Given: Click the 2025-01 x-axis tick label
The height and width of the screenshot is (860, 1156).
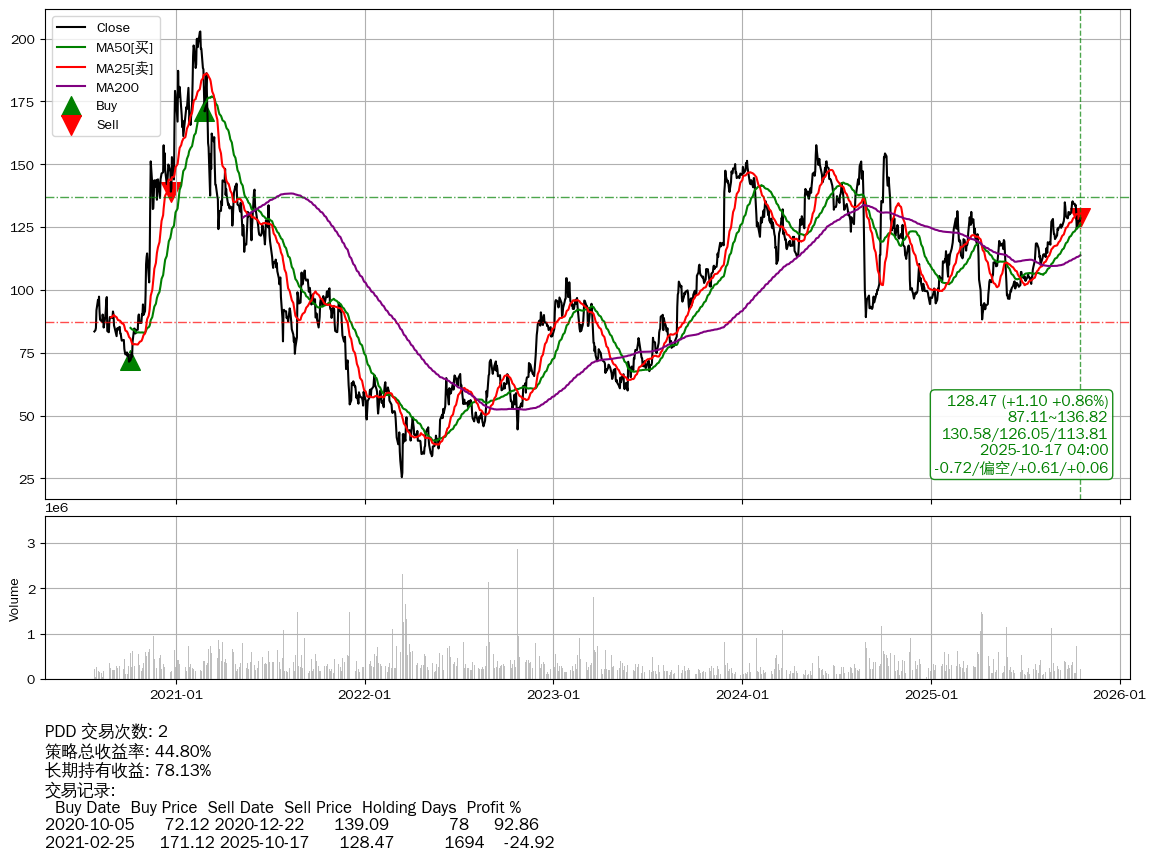Looking at the screenshot, I should pyautogui.click(x=931, y=694).
